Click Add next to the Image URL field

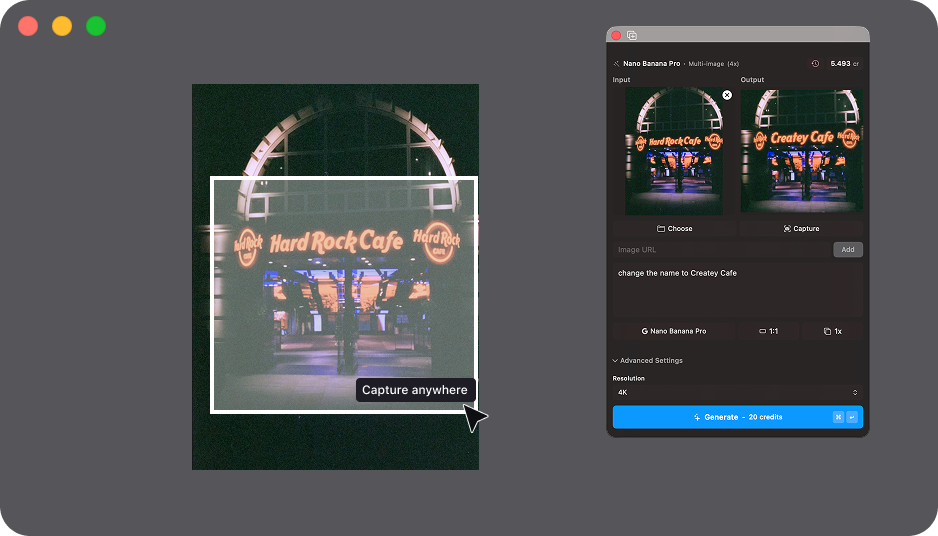coord(847,250)
